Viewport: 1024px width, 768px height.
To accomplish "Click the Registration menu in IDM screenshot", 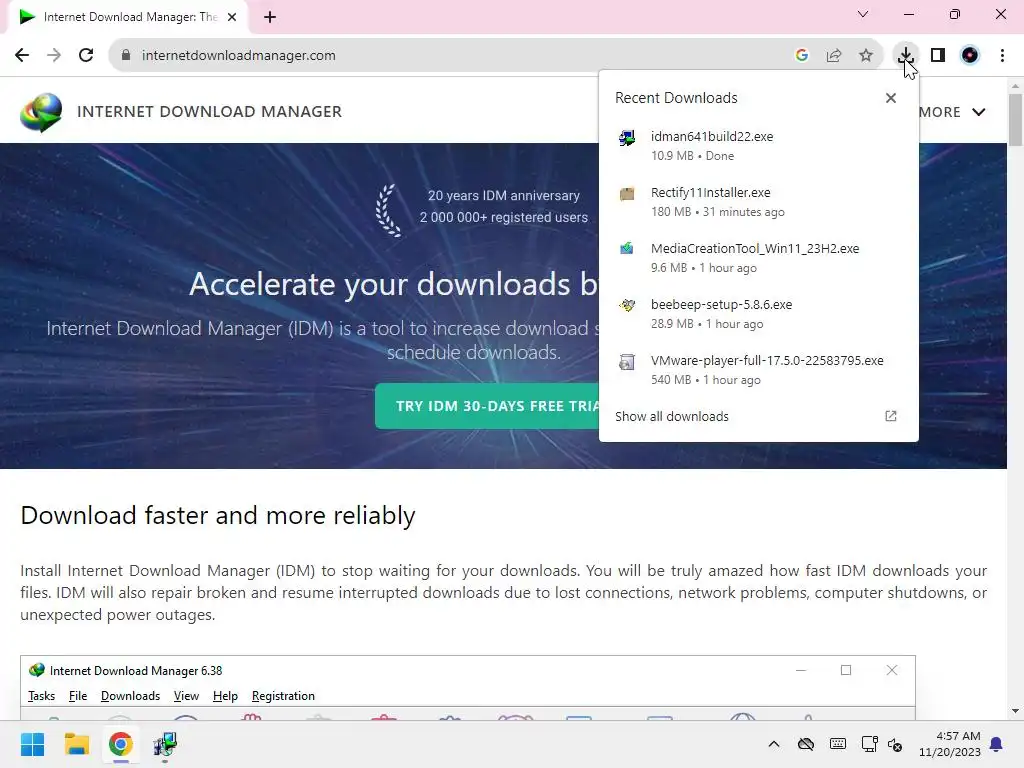I will [x=283, y=696].
